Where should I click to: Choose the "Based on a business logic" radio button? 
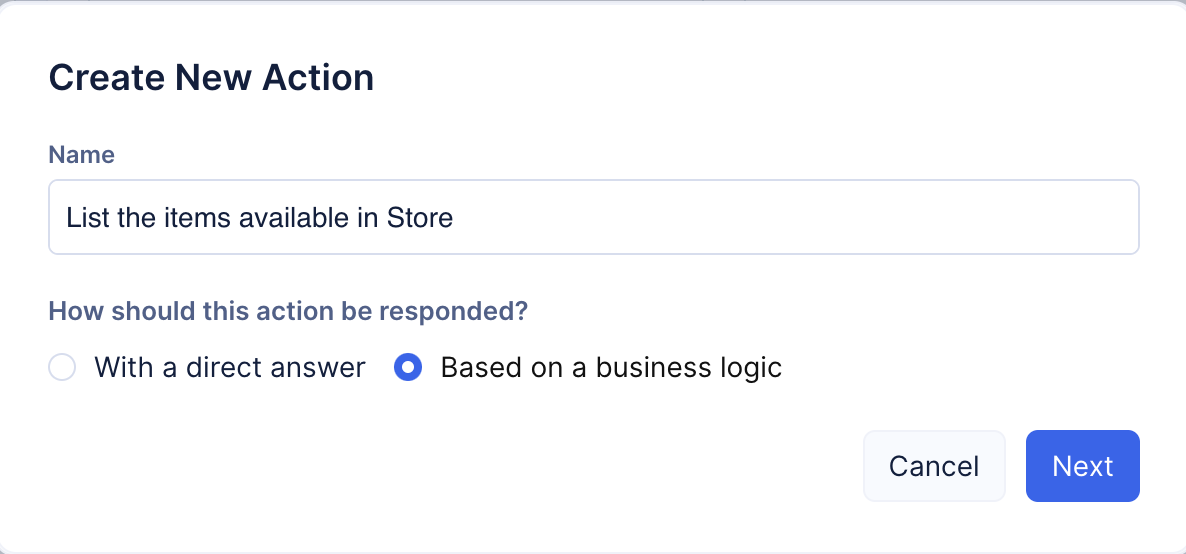pos(407,368)
